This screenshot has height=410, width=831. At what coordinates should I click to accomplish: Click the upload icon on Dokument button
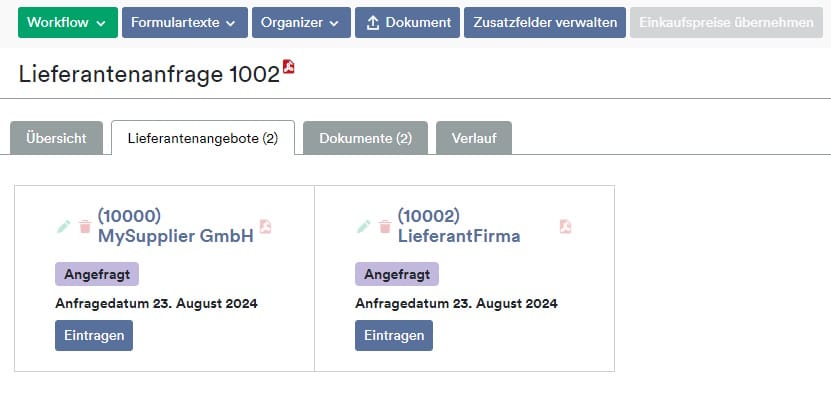coord(373,23)
